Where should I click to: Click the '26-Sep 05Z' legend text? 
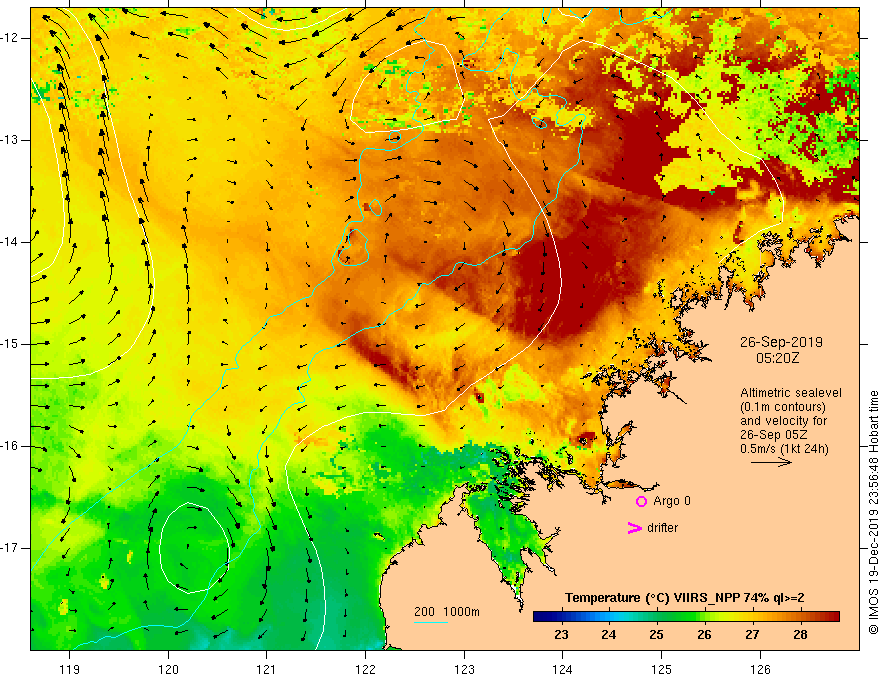click(771, 435)
